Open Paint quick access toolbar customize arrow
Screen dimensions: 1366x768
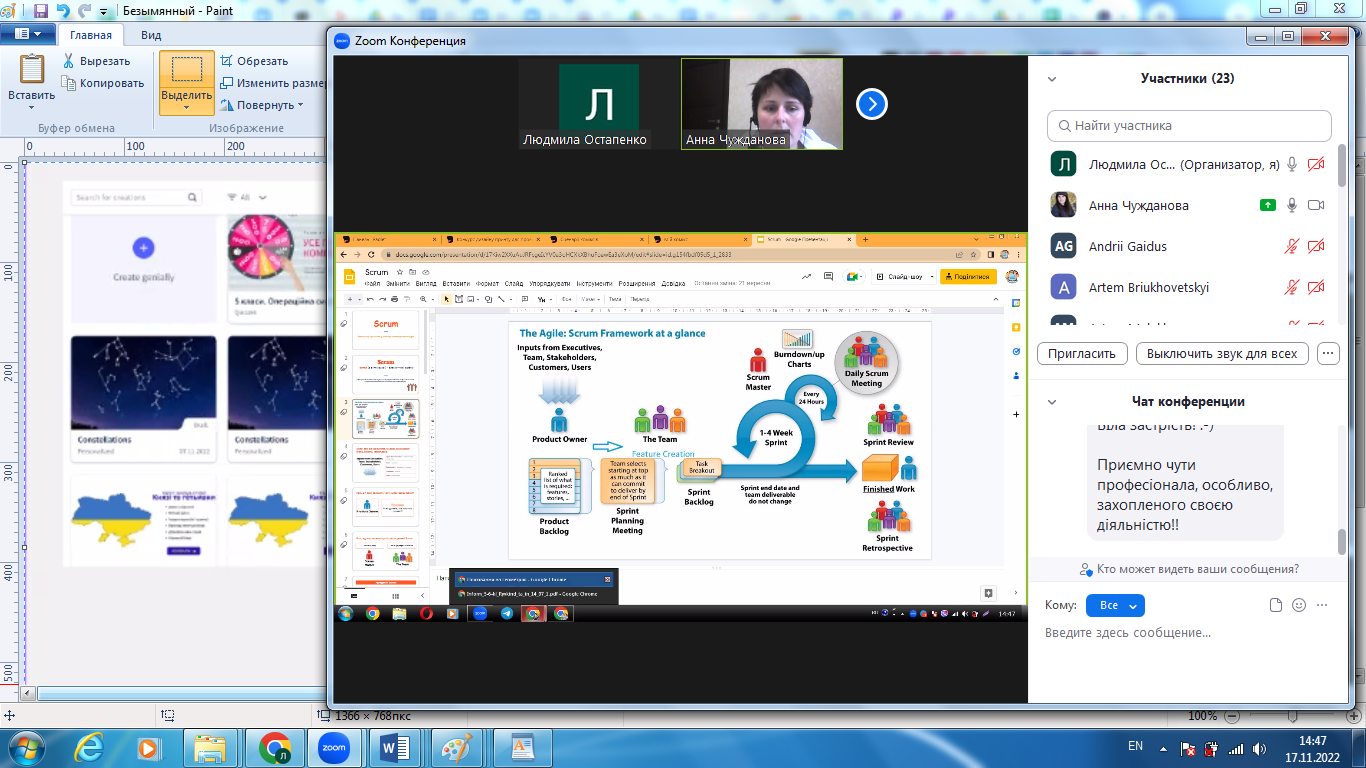click(105, 13)
